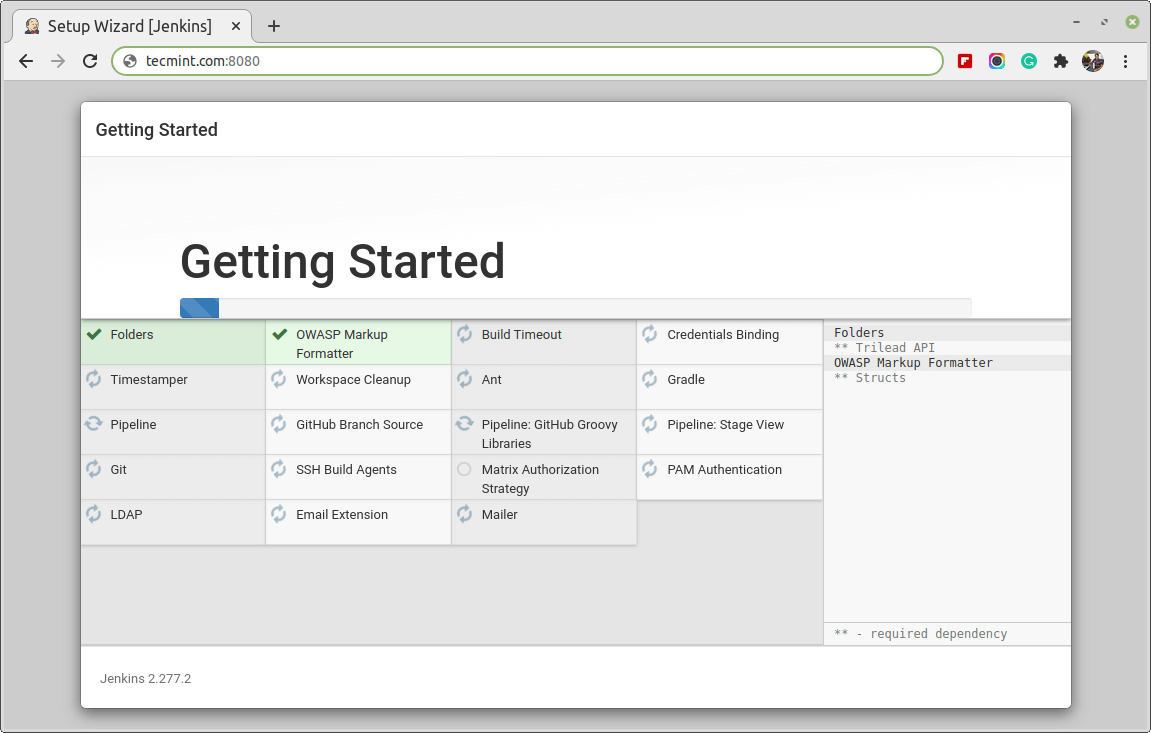1151x733 pixels.
Task: Click the Matrix Authorization Strategy plugin label
Action: 540,479
